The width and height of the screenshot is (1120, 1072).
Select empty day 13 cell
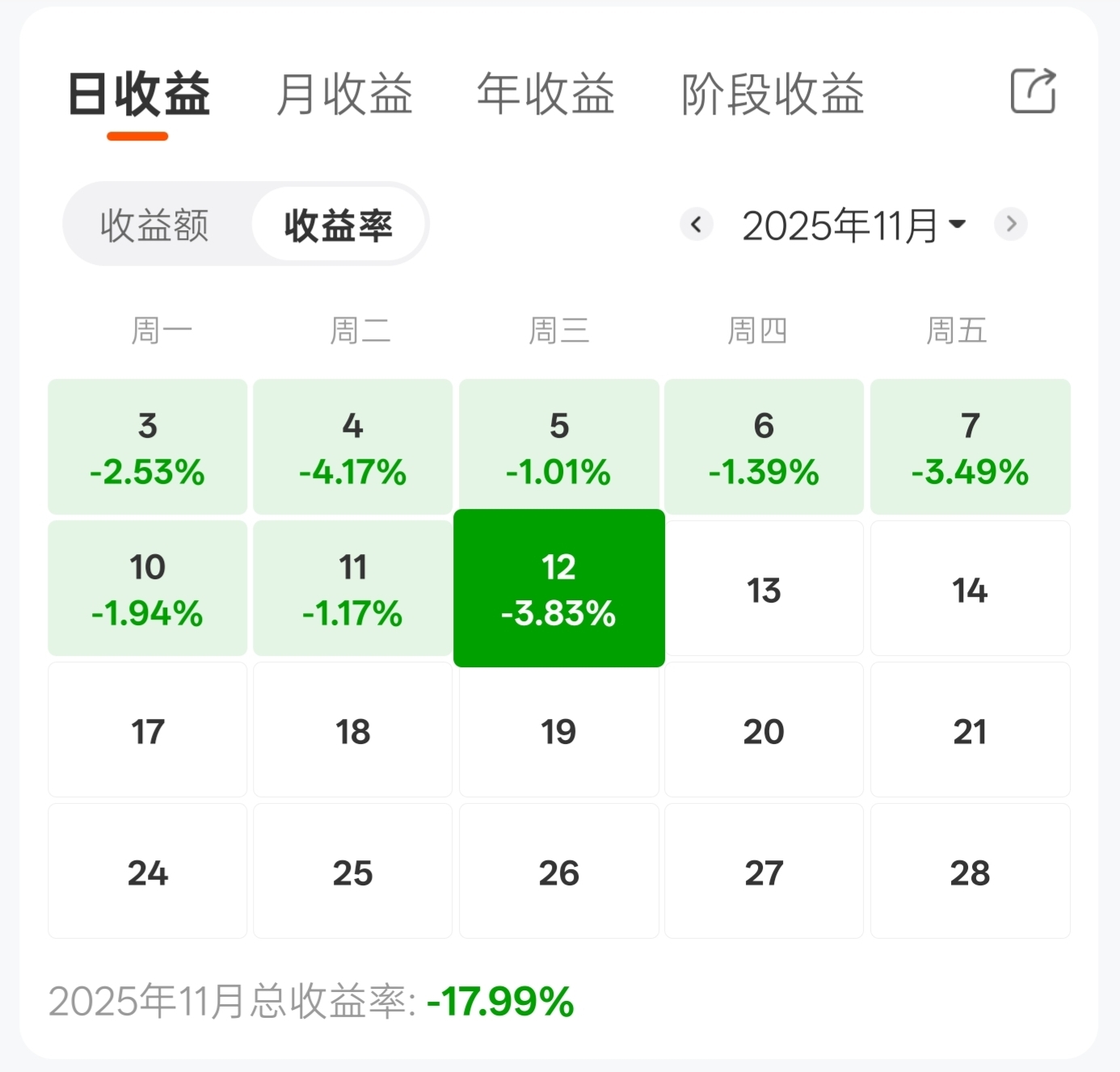click(764, 588)
